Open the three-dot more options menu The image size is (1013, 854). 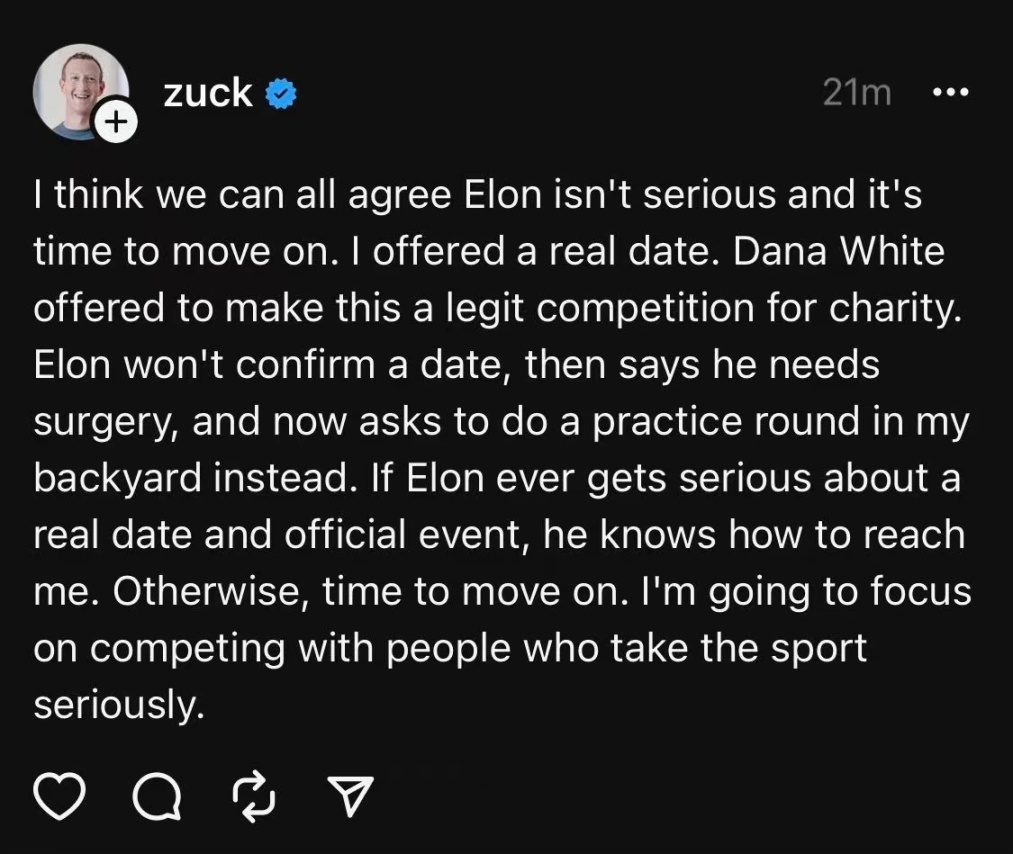[x=949, y=92]
